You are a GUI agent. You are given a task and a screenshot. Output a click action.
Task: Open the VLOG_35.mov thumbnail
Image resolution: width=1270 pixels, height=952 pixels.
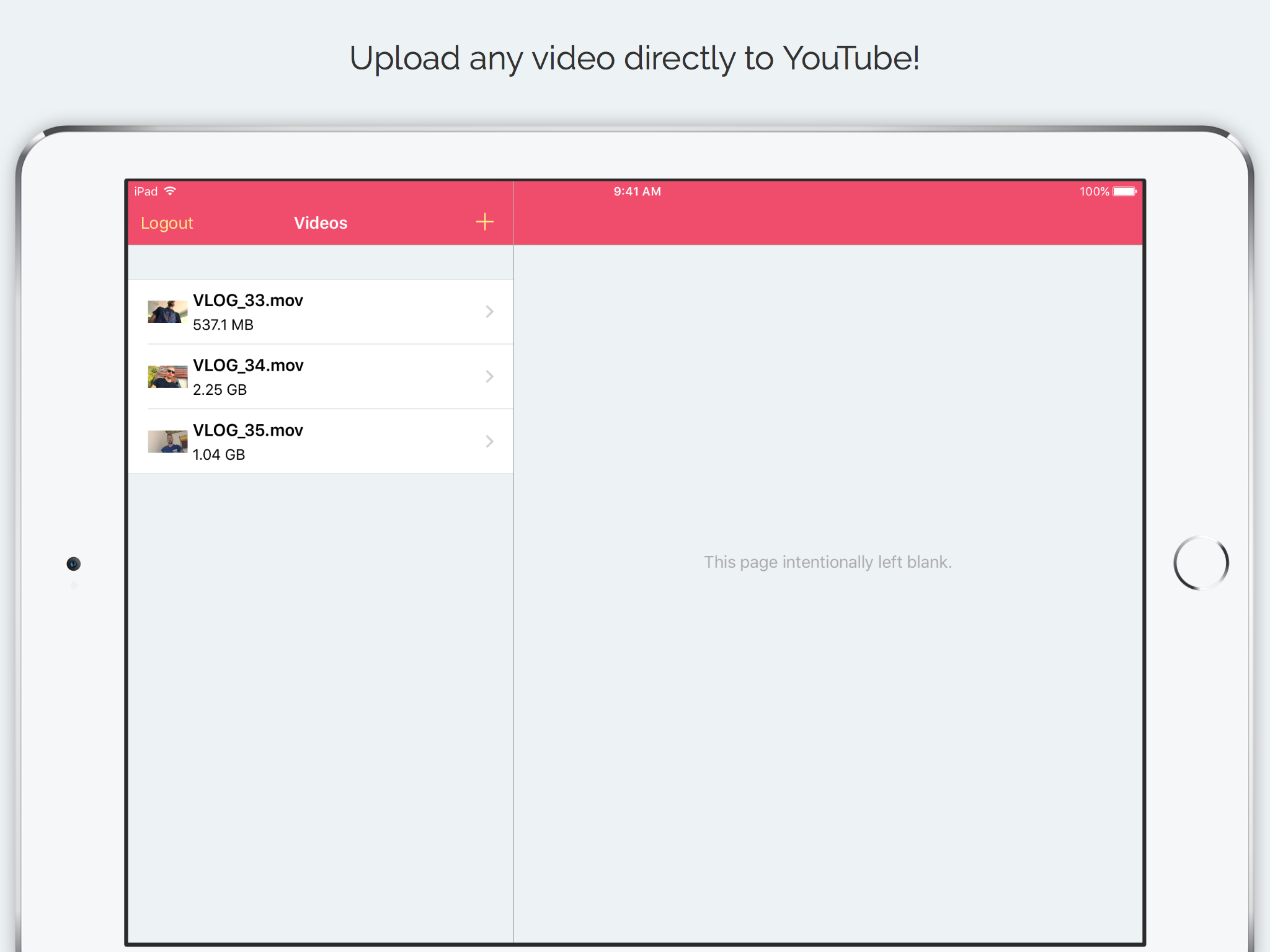[167, 442]
